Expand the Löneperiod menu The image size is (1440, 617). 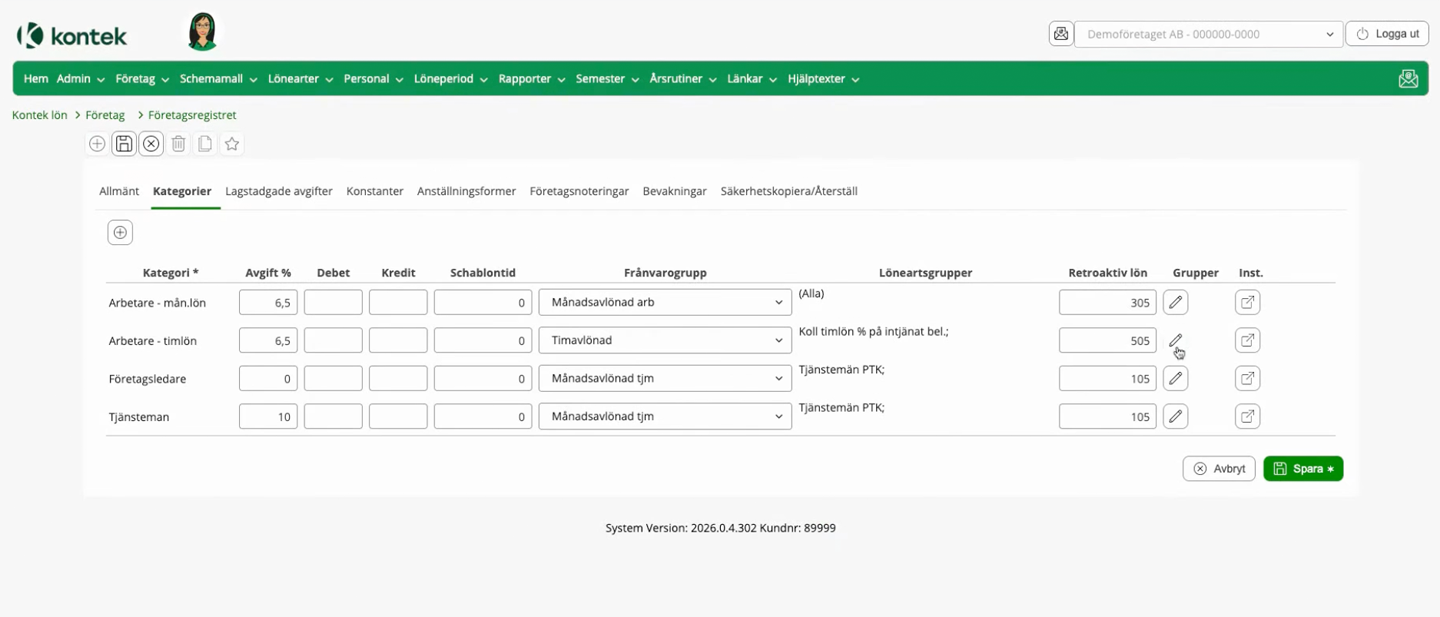(450, 79)
